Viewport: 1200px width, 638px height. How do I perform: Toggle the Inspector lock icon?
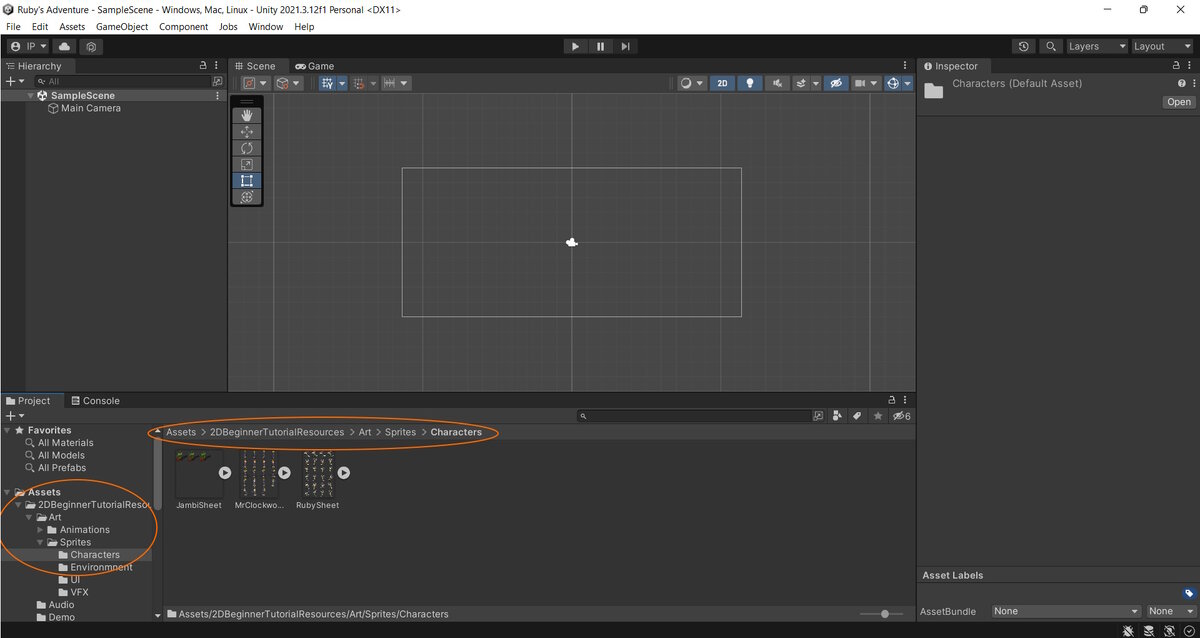click(x=1176, y=66)
